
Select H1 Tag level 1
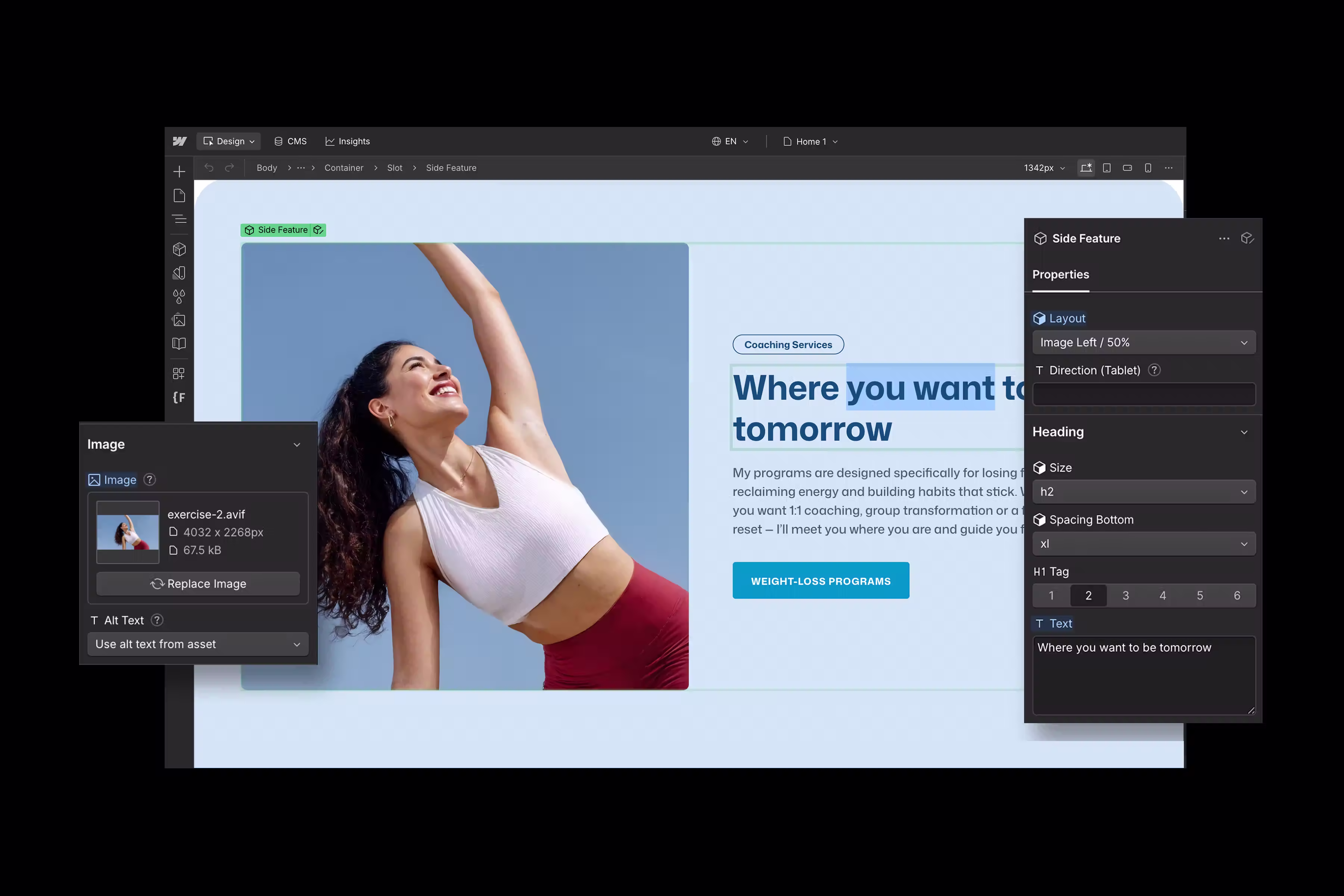[x=1051, y=595]
